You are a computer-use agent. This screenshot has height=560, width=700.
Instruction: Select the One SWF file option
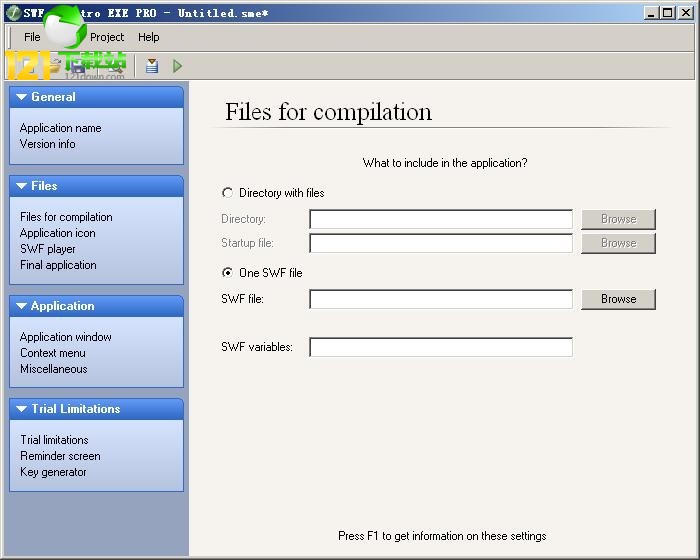click(228, 272)
